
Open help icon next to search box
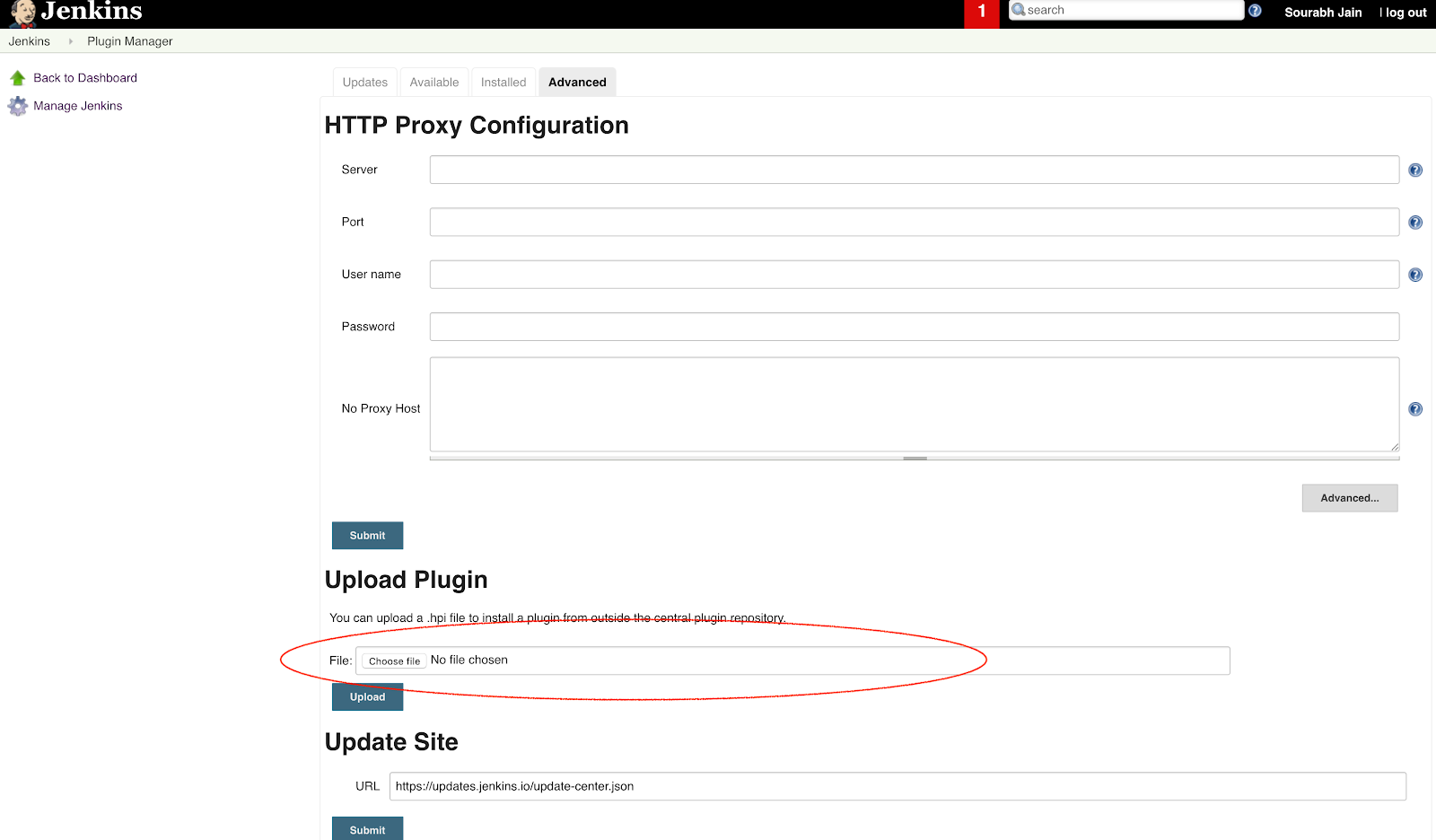click(x=1255, y=11)
